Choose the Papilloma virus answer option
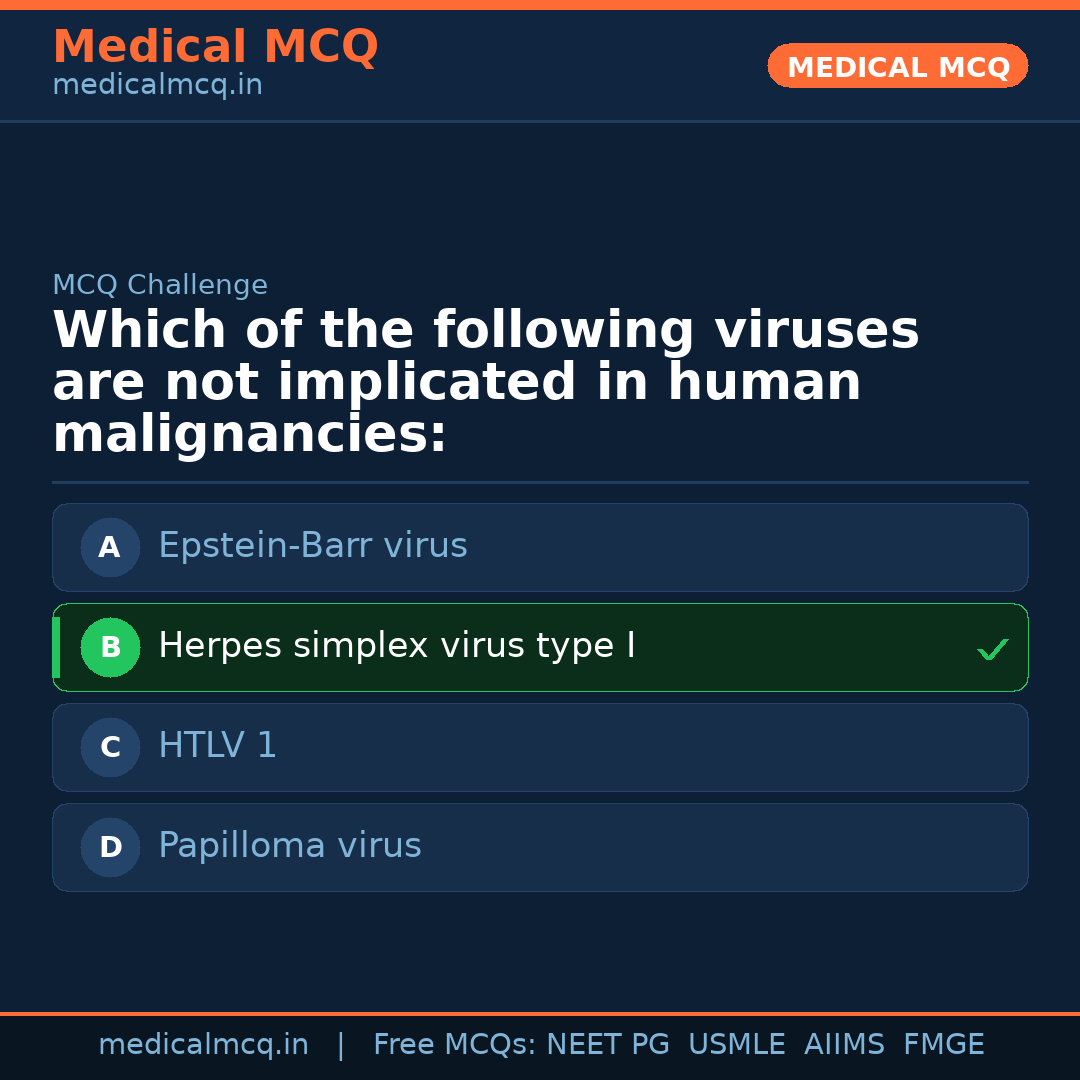This screenshot has height=1080, width=1080. coord(290,846)
